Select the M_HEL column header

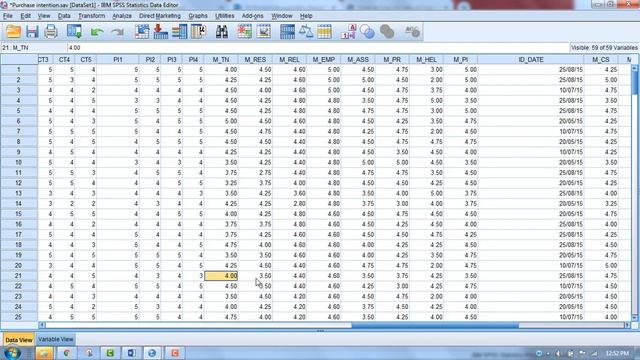coord(426,60)
